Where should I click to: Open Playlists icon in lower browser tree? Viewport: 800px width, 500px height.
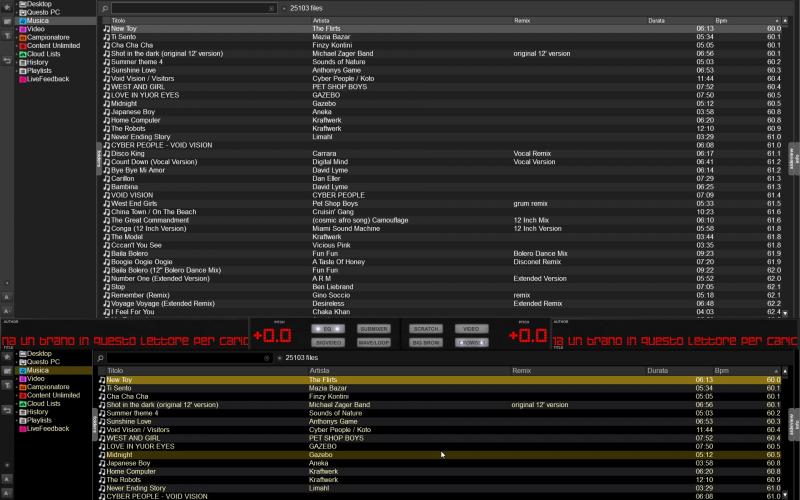pos(22,420)
